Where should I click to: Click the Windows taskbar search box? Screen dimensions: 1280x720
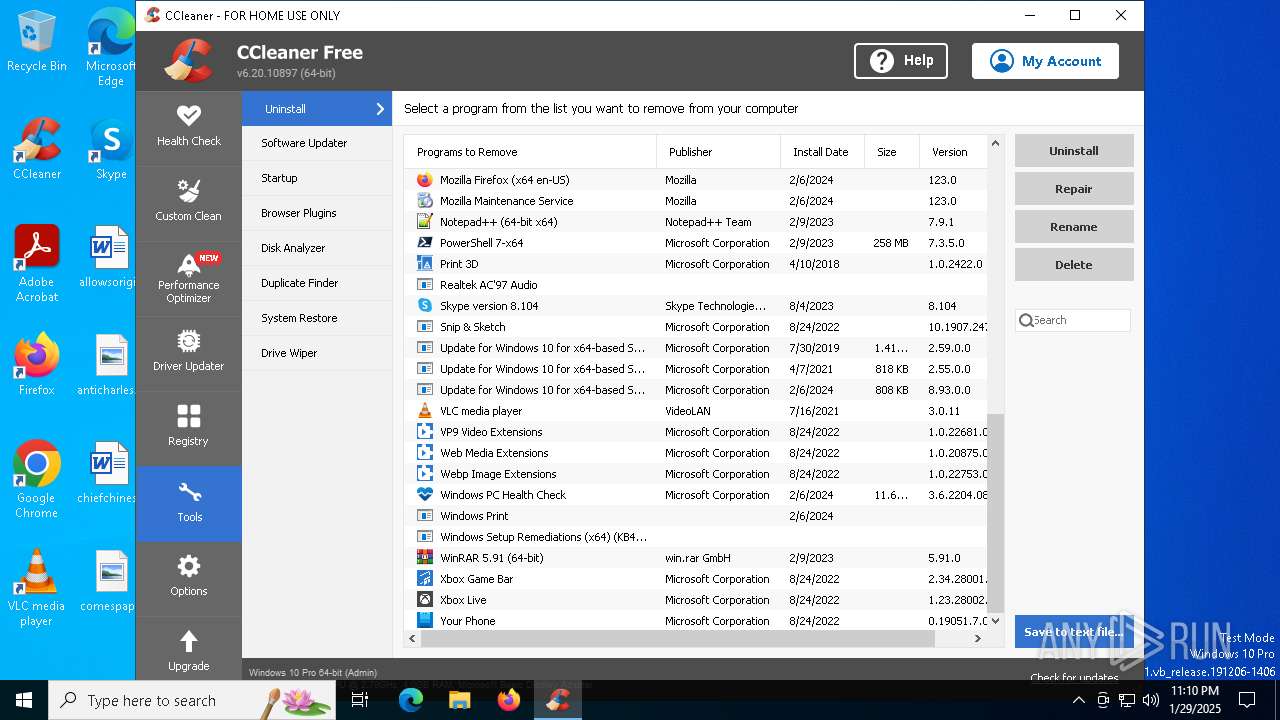click(192, 700)
